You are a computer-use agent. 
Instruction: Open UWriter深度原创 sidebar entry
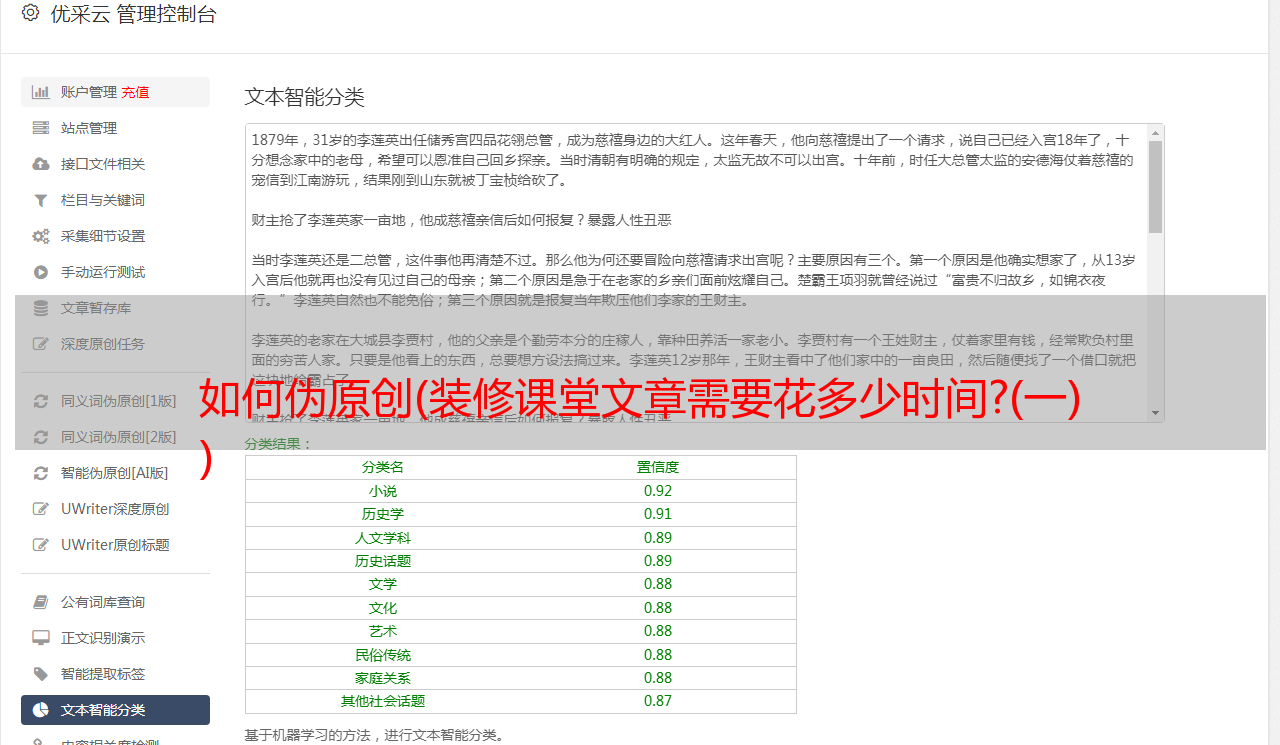pos(115,509)
